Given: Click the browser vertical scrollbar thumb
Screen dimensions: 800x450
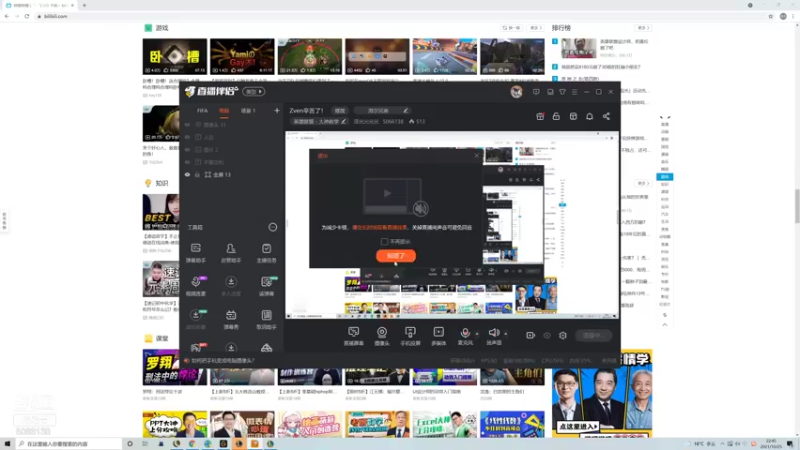Looking at the screenshot, I should click(796, 206).
